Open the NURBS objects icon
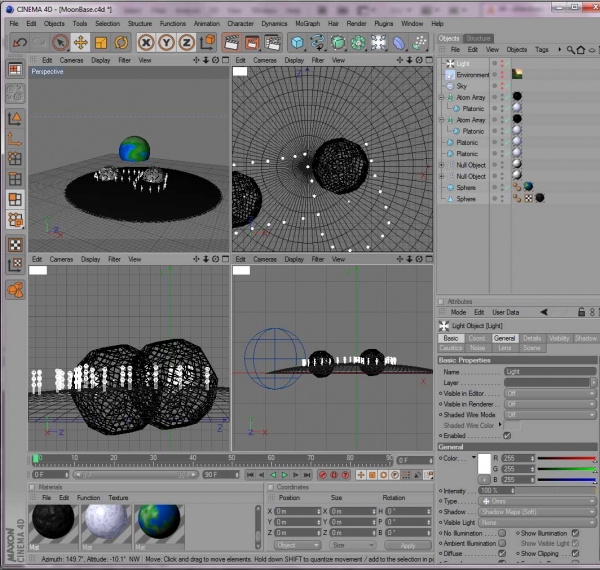The height and width of the screenshot is (570, 600). (338, 42)
